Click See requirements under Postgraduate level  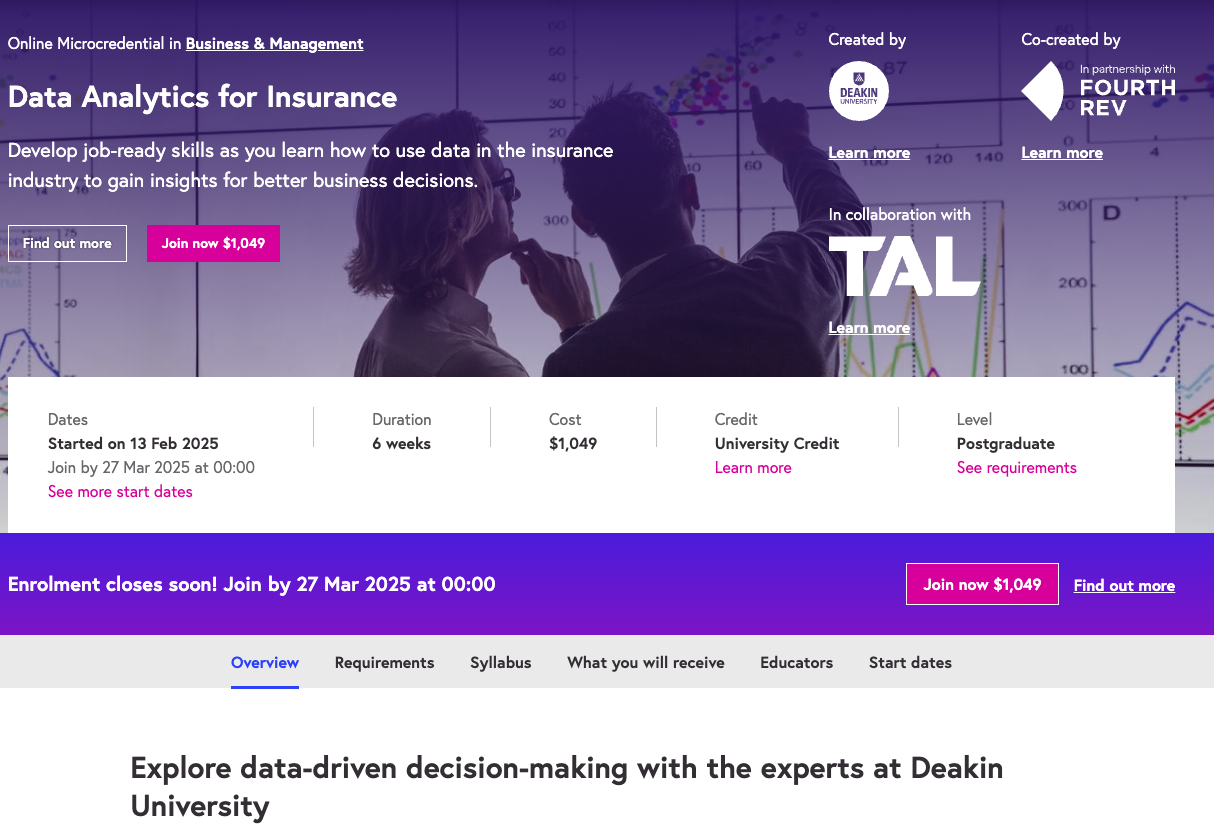pyautogui.click(x=1016, y=468)
